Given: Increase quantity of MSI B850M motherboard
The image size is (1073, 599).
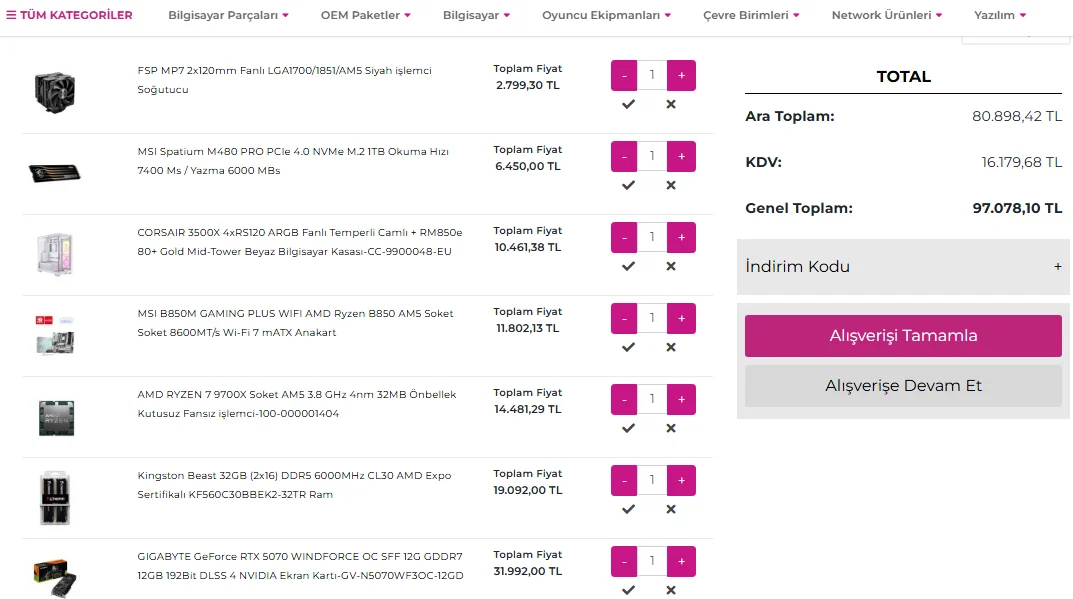Looking at the screenshot, I should 682,318.
